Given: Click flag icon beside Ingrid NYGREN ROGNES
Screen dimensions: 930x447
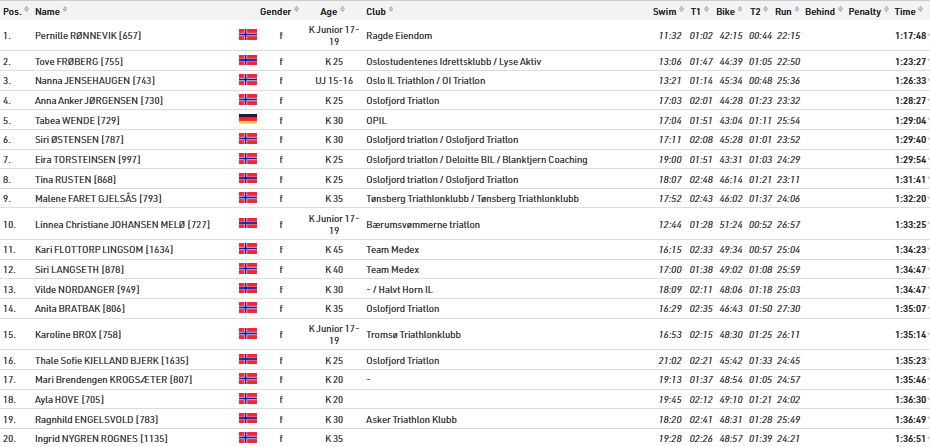Looking at the screenshot, I should (x=247, y=437).
